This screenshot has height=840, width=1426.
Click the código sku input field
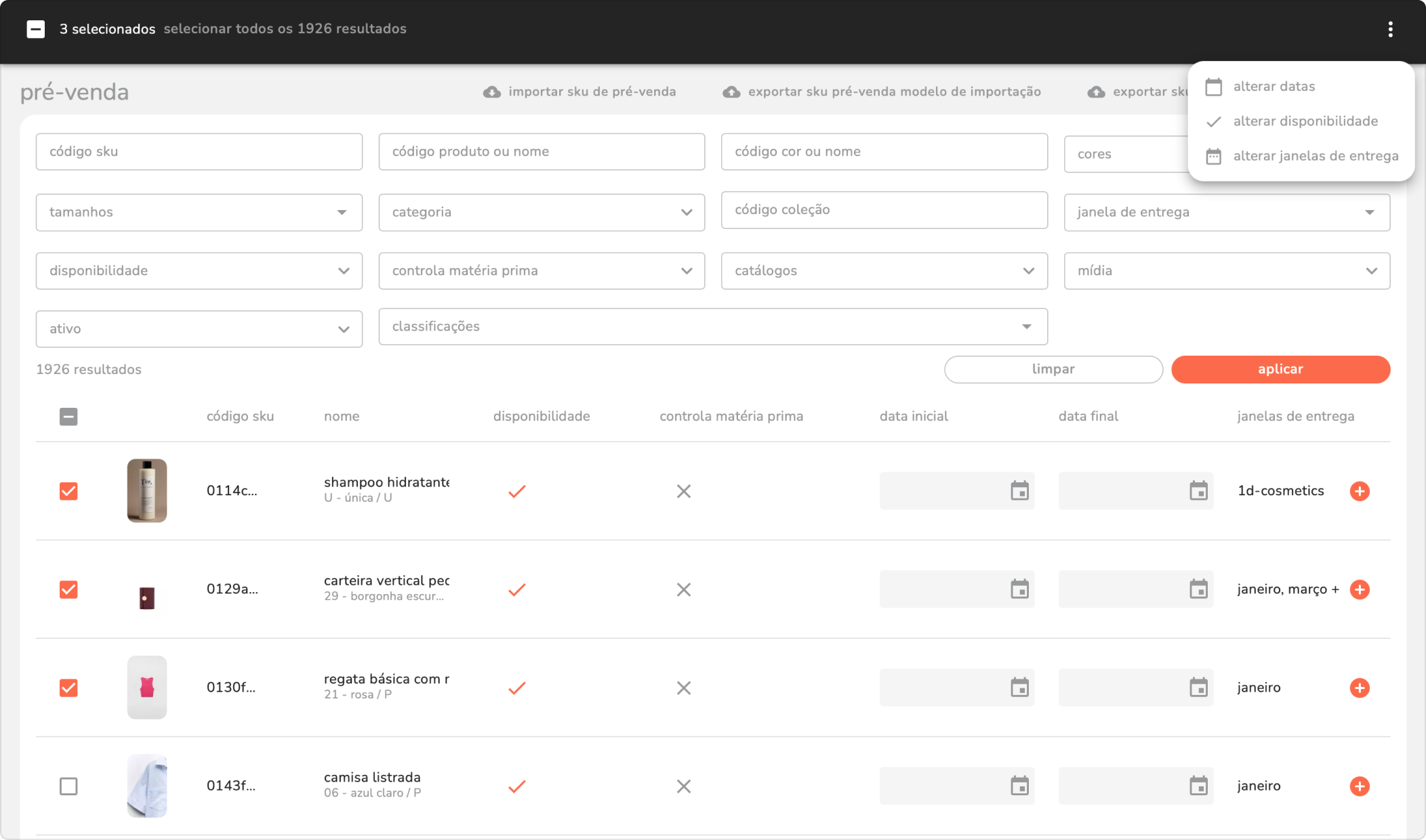199,152
